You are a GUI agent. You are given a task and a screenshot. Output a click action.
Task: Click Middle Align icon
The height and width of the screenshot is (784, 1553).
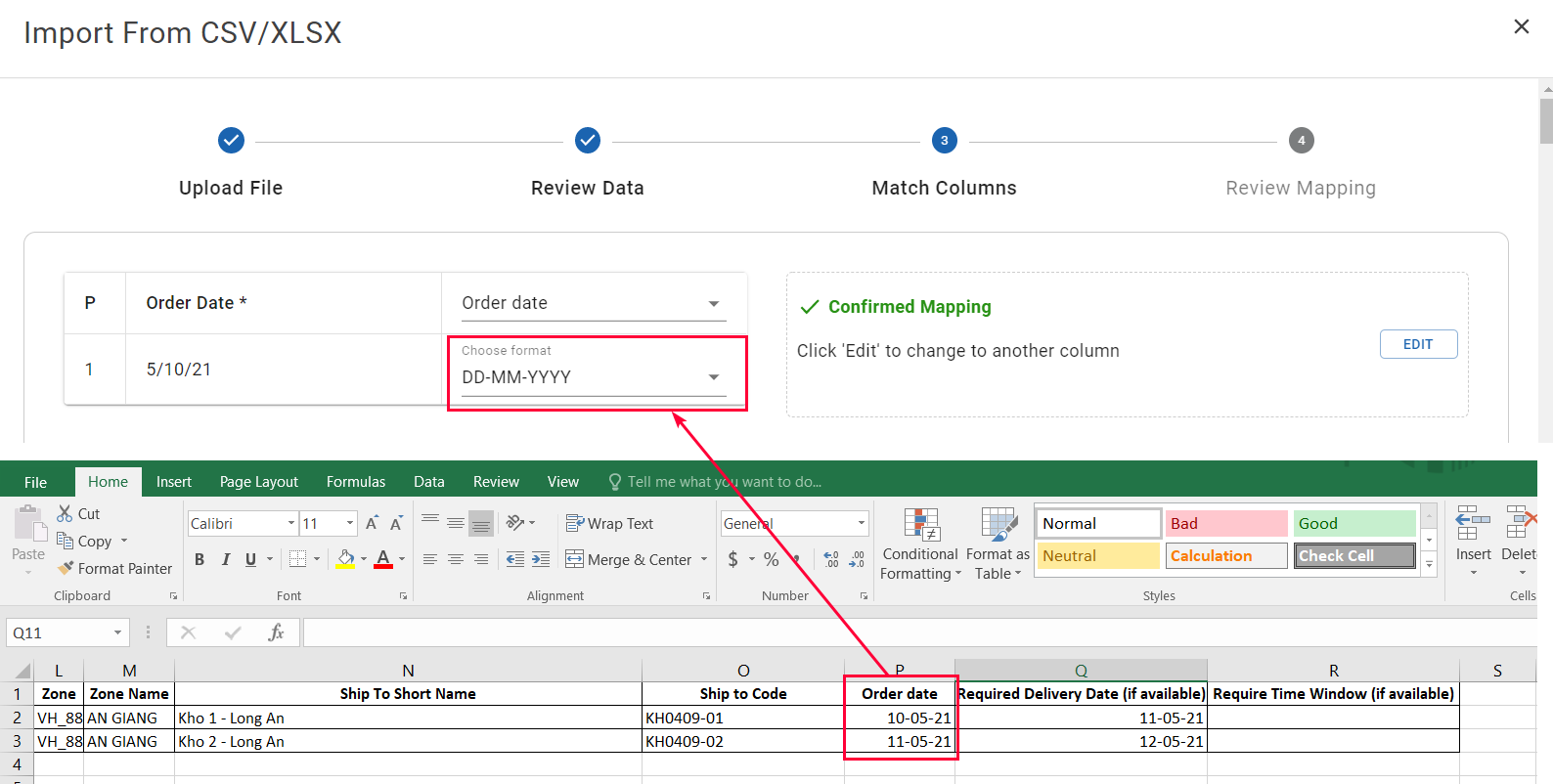click(x=456, y=523)
